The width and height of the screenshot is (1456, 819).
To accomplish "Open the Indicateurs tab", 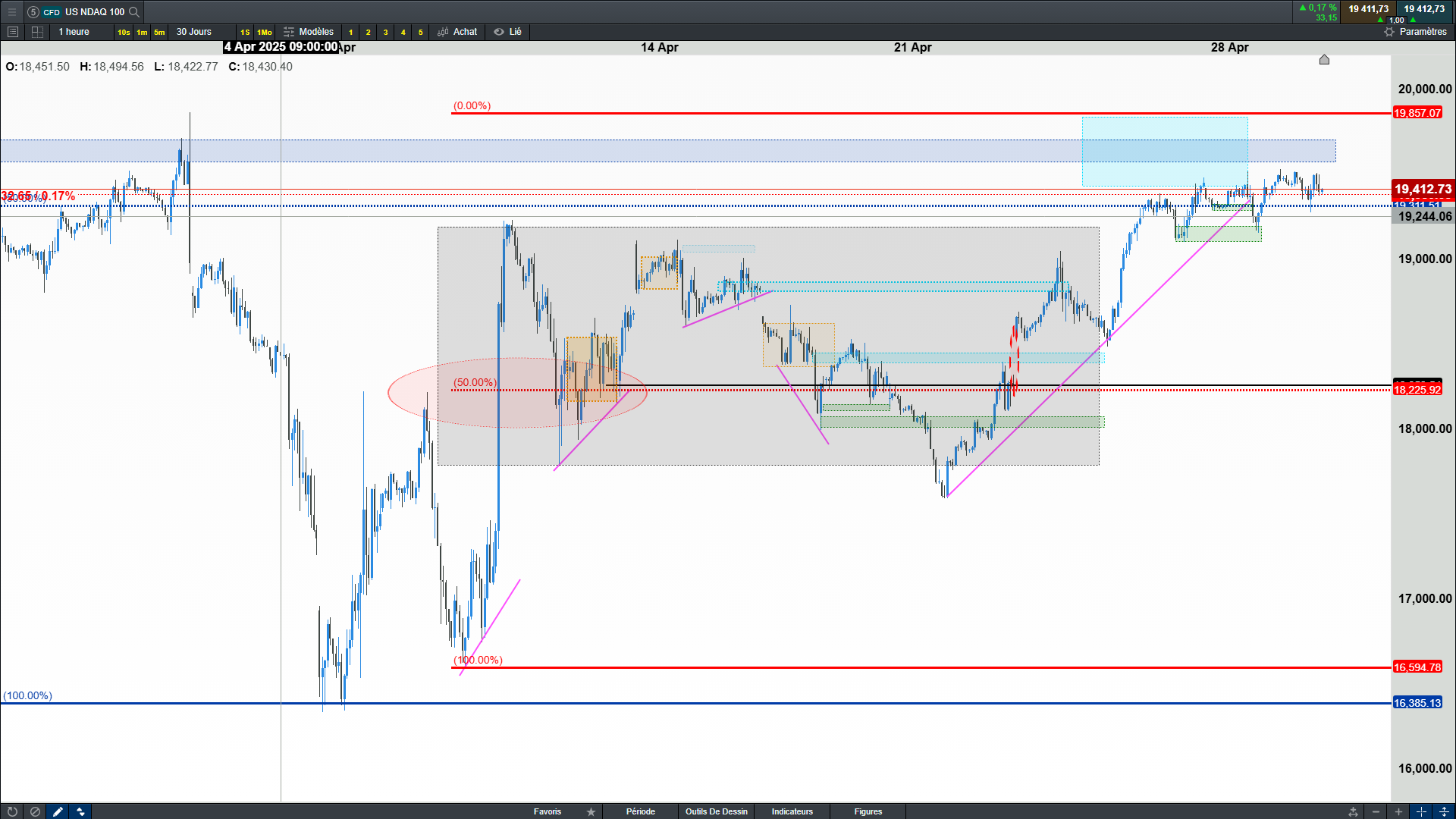I will coord(792,811).
